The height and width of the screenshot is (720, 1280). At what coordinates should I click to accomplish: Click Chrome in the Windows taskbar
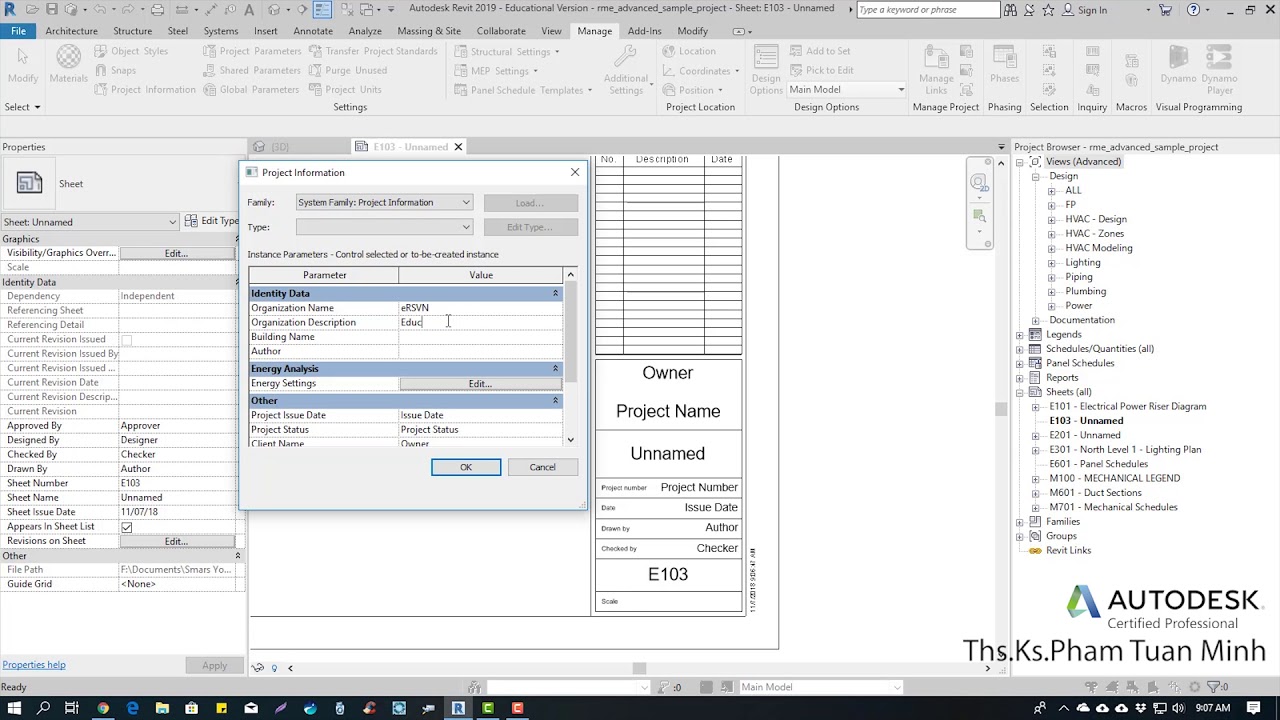pos(103,708)
